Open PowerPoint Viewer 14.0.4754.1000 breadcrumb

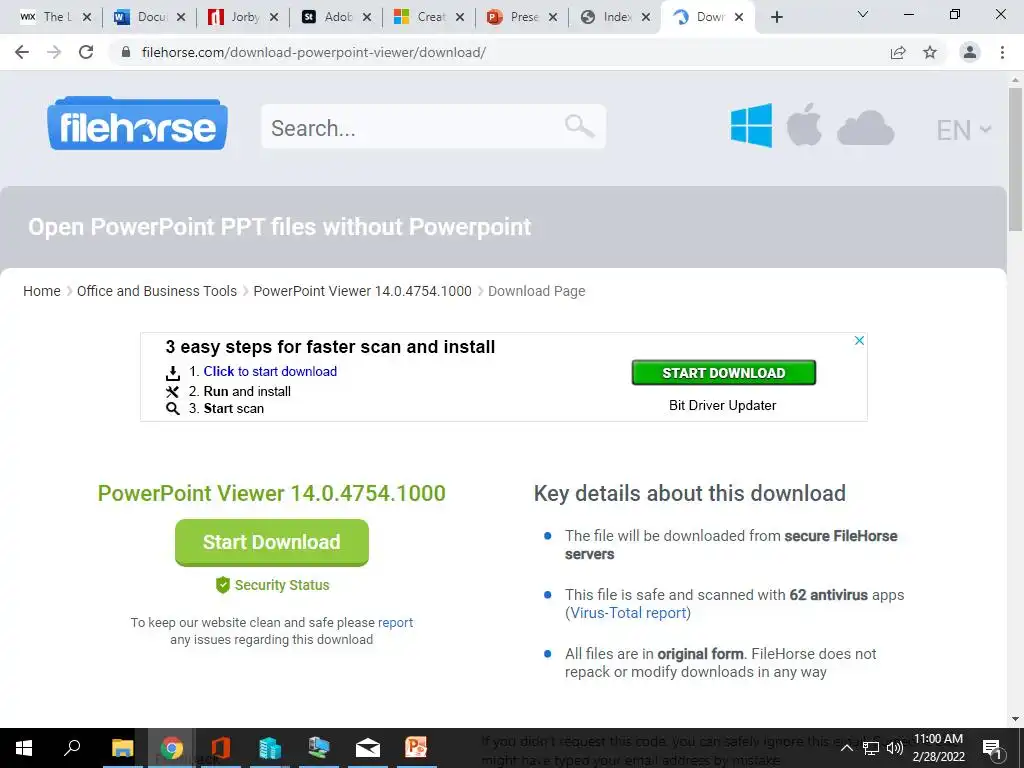click(x=362, y=291)
